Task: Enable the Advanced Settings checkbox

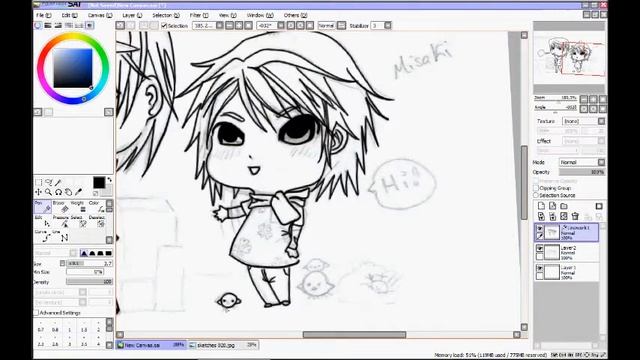Action: click(36, 313)
